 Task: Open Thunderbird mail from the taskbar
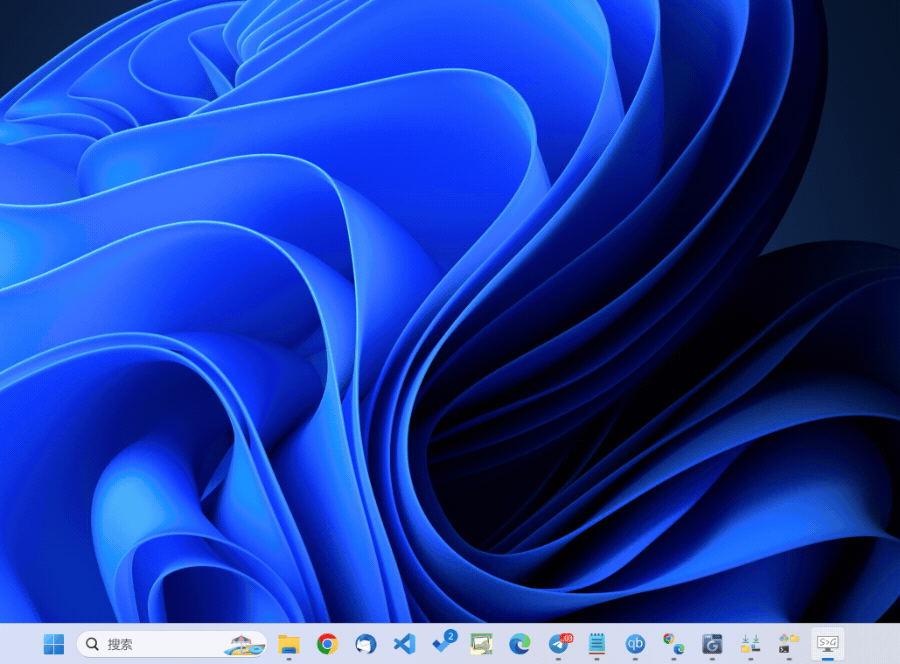click(x=366, y=644)
